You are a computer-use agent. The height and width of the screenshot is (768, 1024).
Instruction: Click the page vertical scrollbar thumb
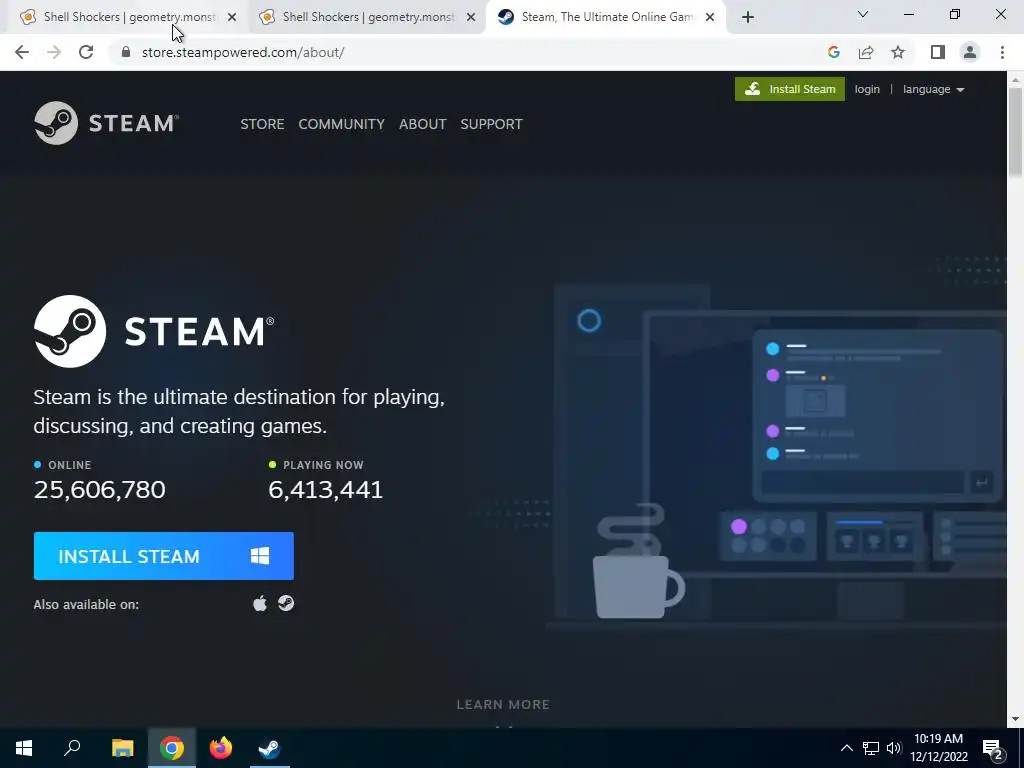coord(1015,131)
